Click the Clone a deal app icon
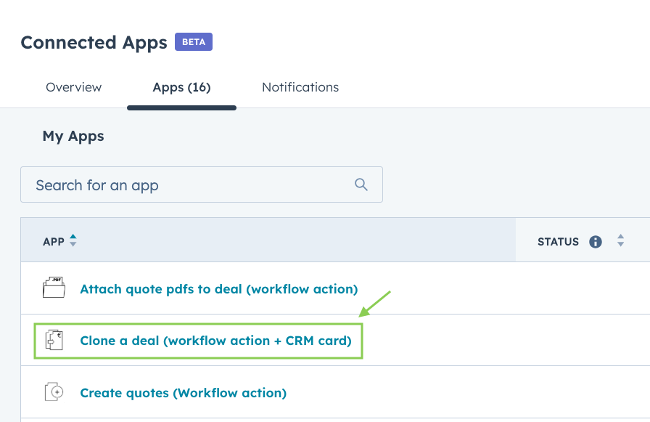This screenshot has height=422, width=650. (x=53, y=341)
